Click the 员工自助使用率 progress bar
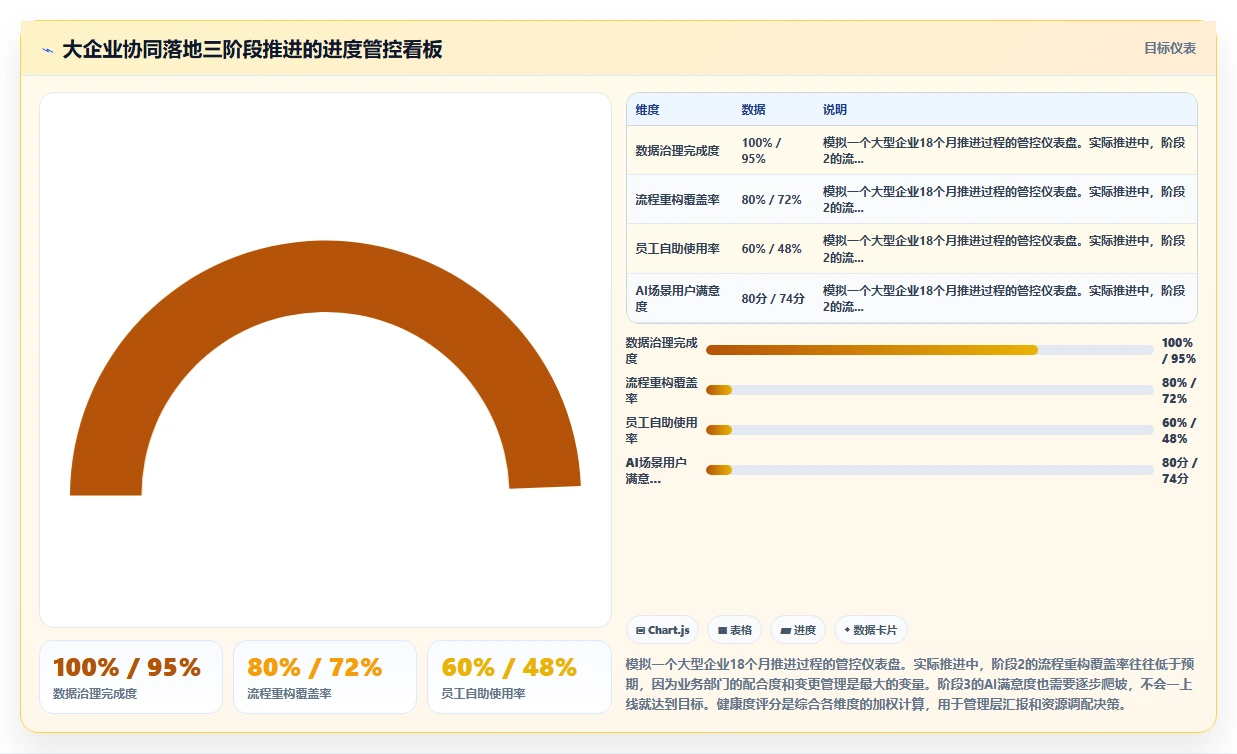This screenshot has width=1237, height=754. point(930,430)
